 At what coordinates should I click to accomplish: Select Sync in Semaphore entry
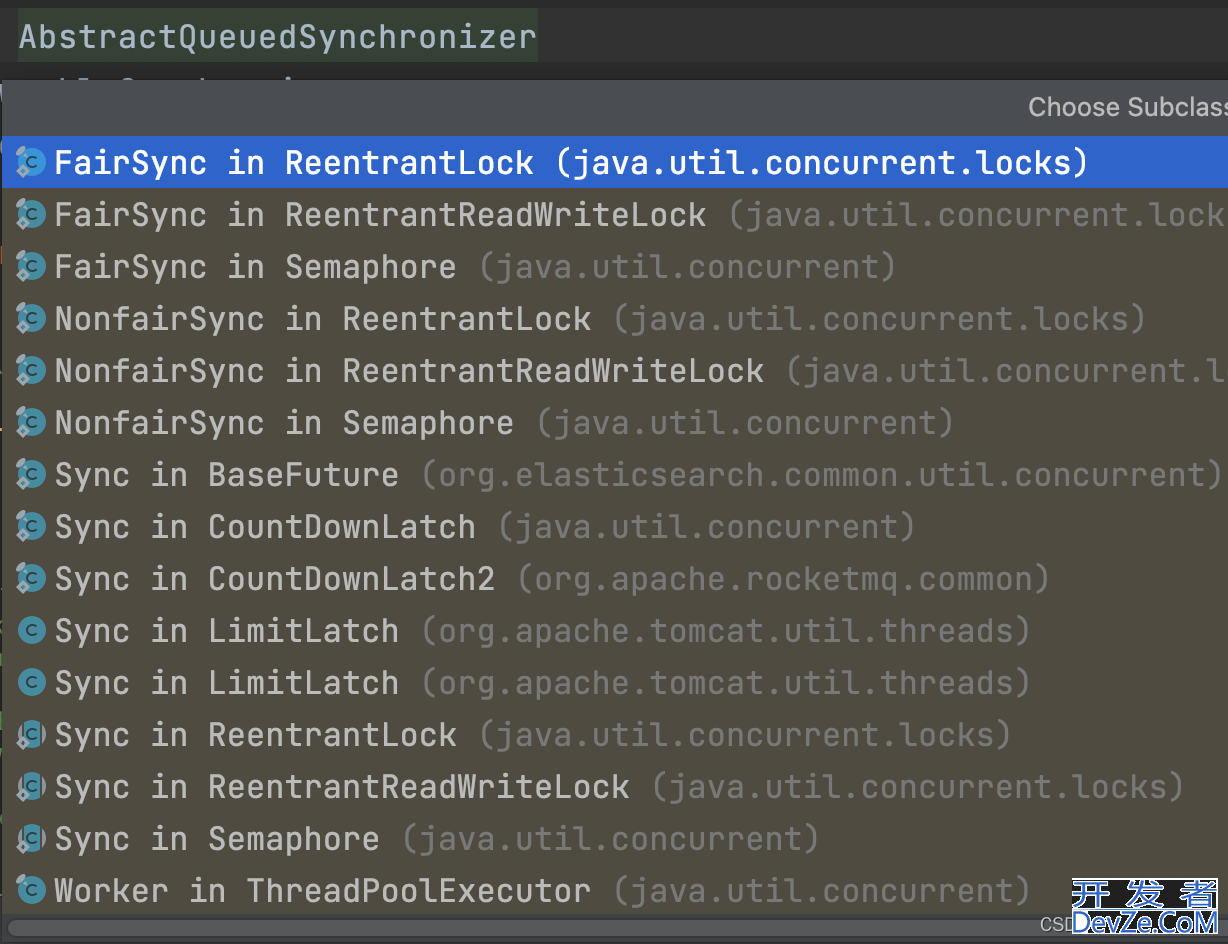(x=217, y=839)
